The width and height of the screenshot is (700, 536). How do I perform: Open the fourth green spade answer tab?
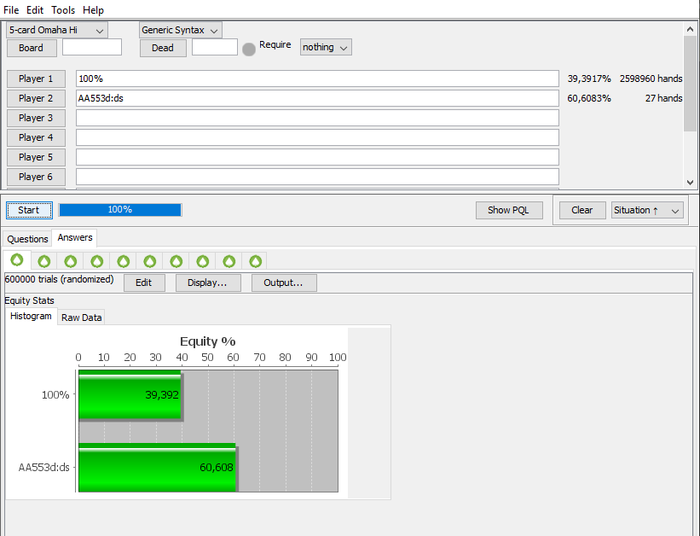97,261
